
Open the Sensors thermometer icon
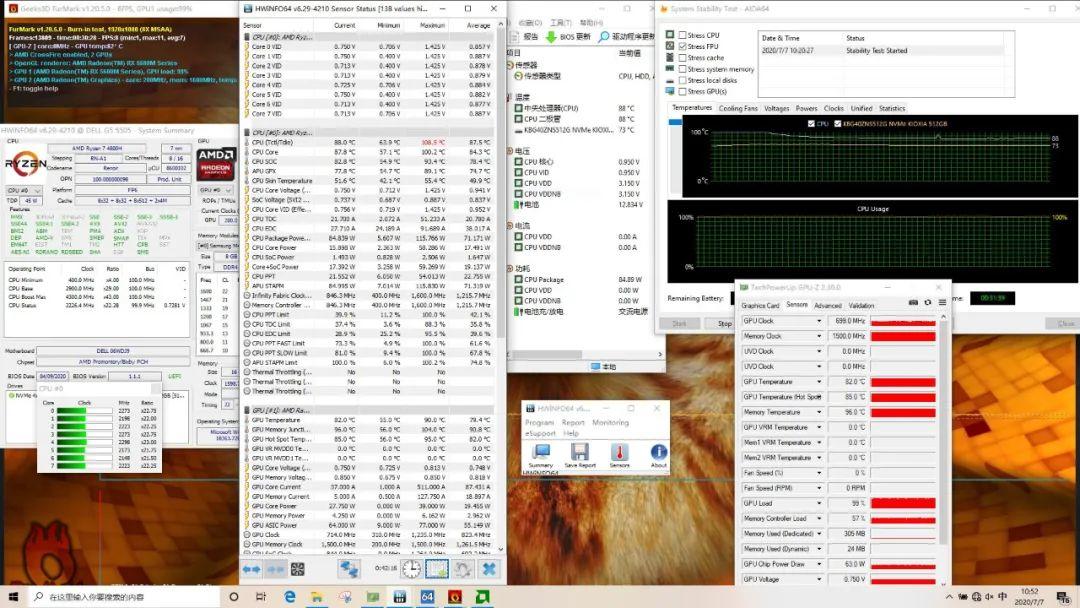tap(619, 451)
